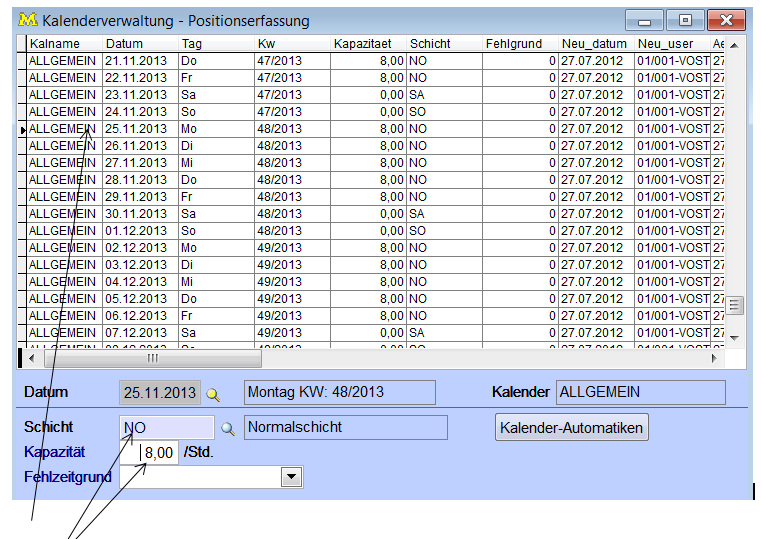Viewport: 761px width, 539px height.
Task: Click the application logo icon in title bar
Action: click(x=28, y=20)
